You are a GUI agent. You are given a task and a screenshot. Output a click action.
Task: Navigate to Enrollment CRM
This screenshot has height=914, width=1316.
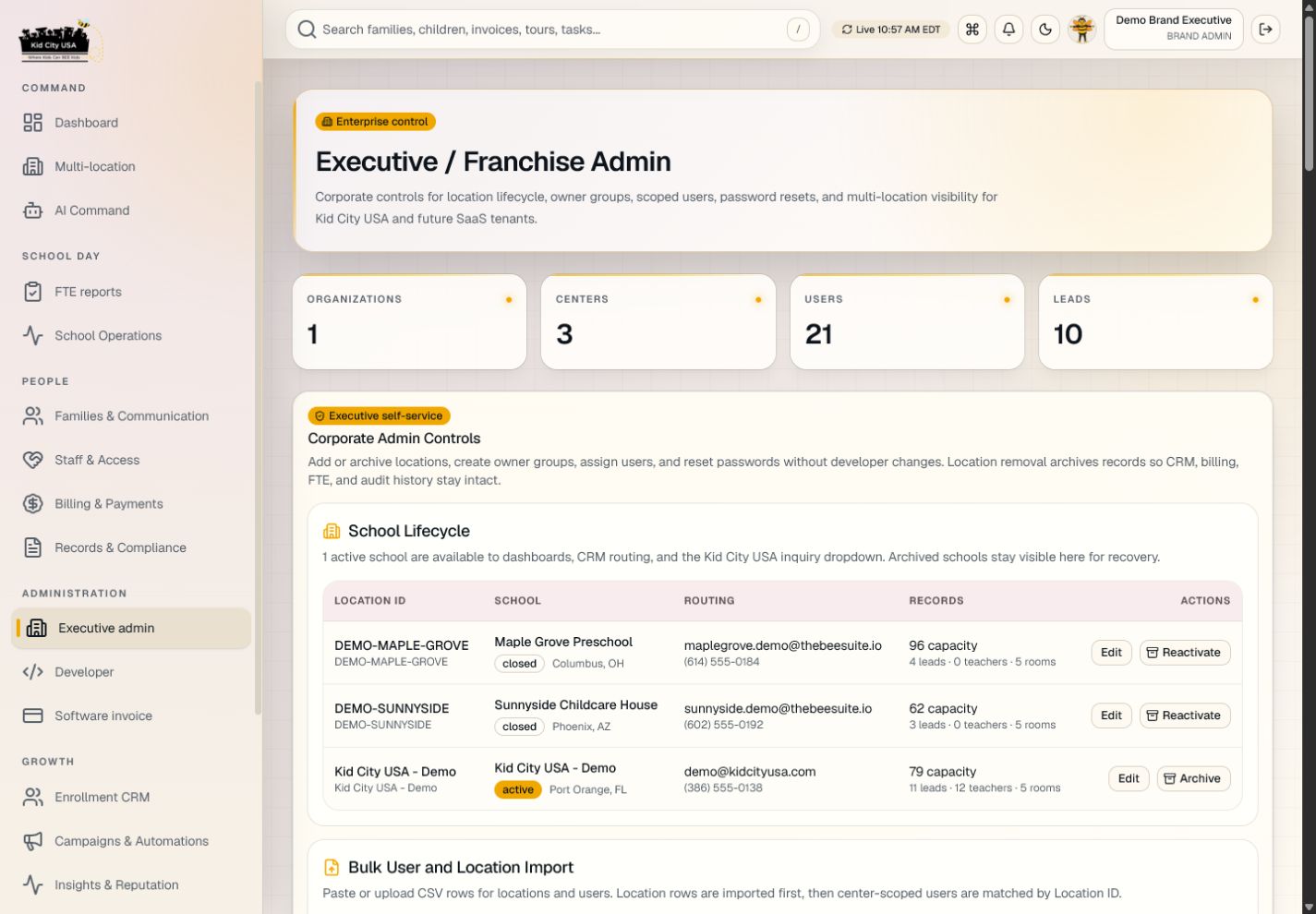[x=131, y=797]
